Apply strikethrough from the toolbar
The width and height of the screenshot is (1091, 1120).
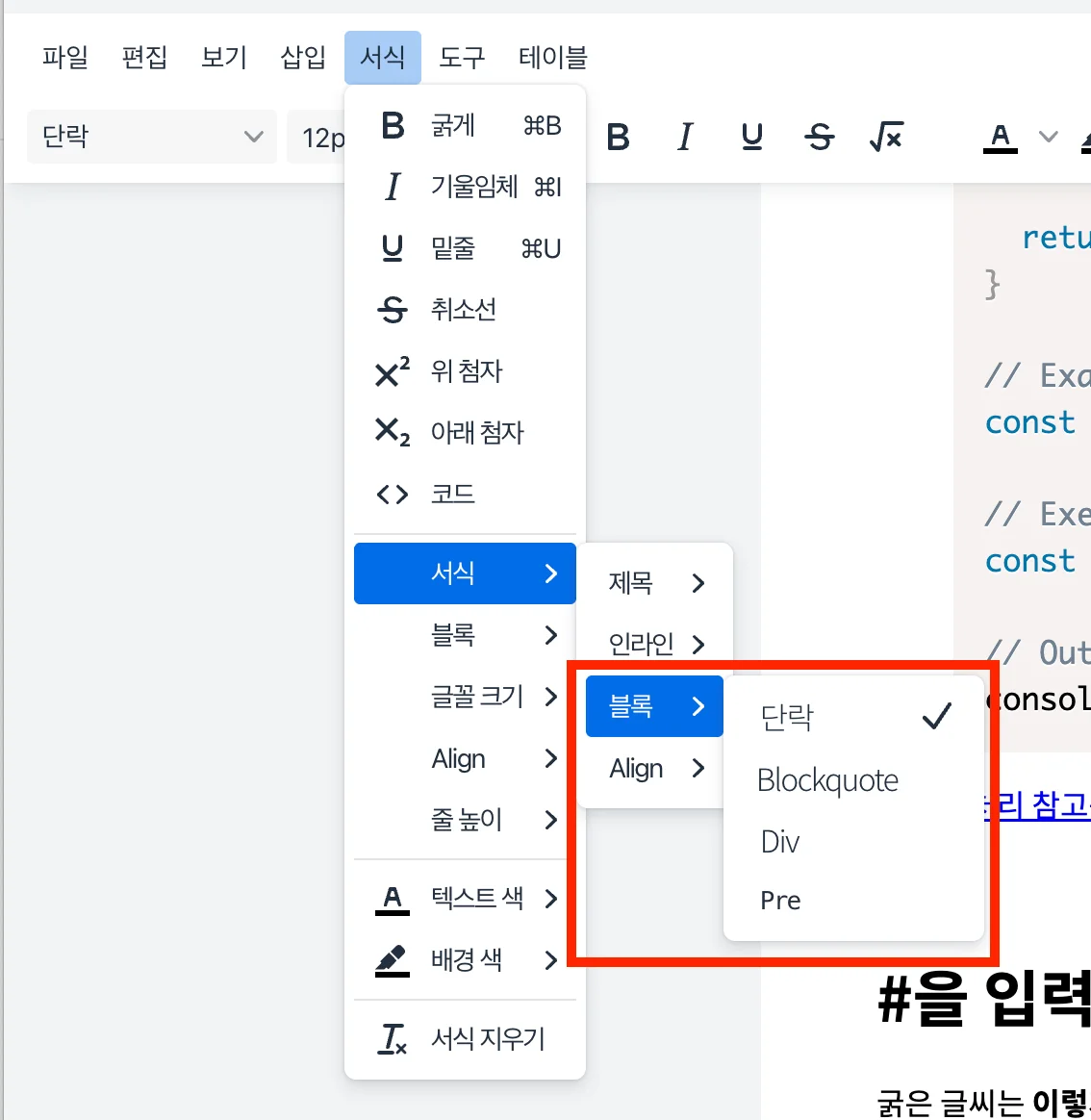point(820,137)
